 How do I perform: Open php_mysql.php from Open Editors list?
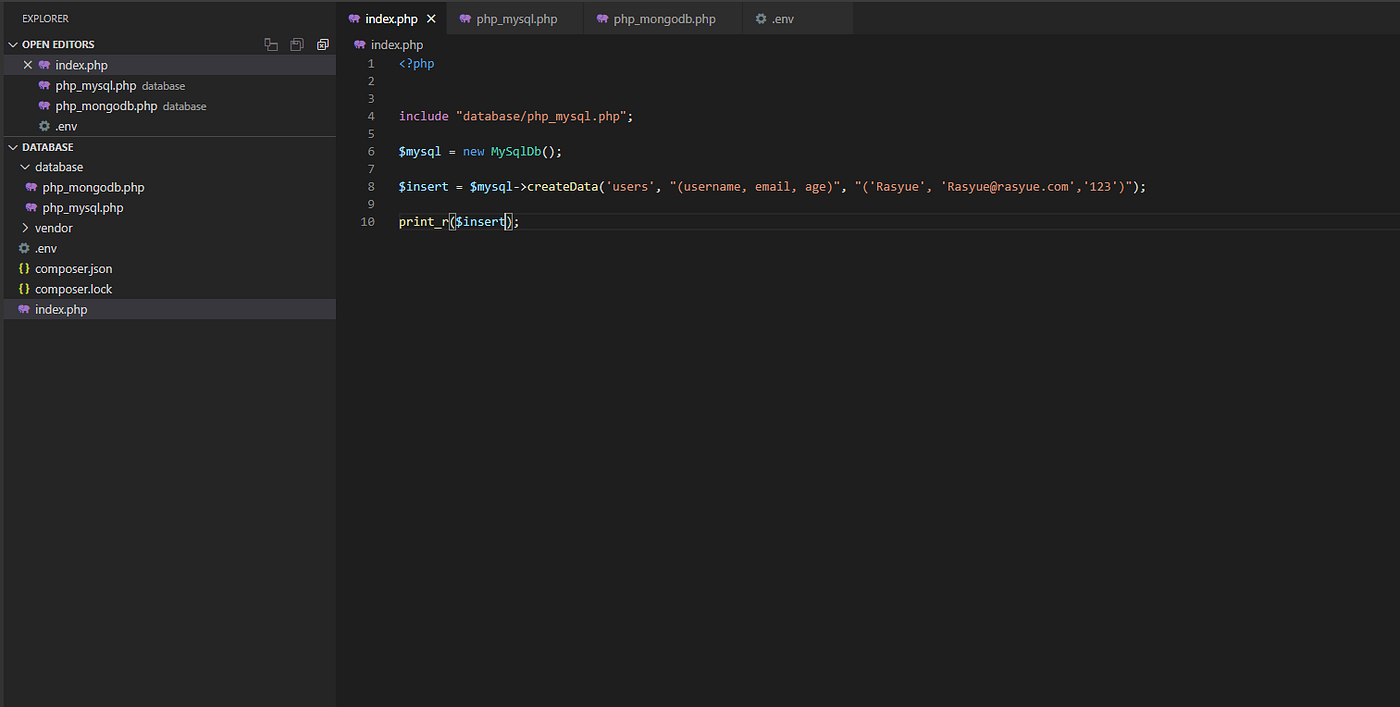(170, 86)
